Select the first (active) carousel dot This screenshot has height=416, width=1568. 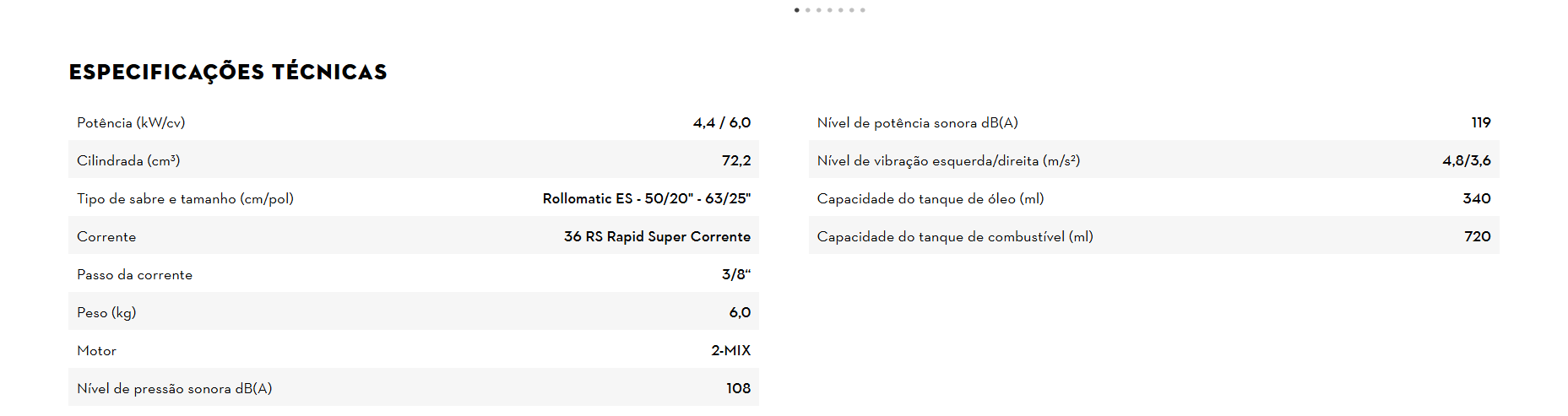coord(797,10)
